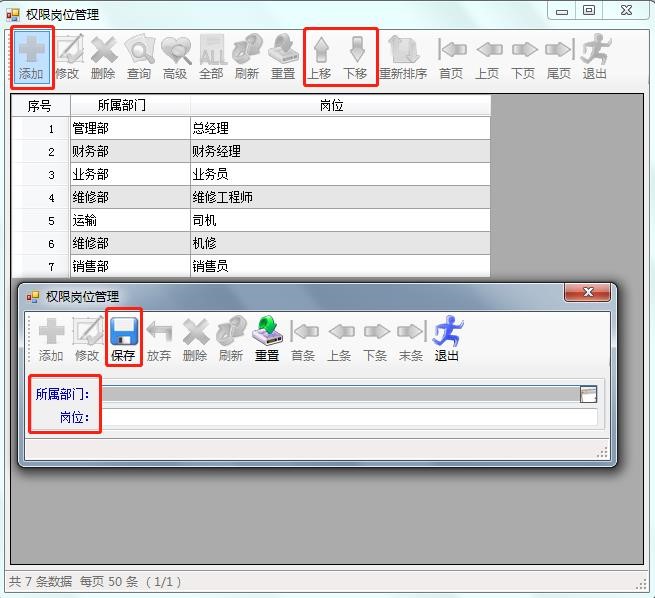Select the 销售员 cell

340,266
